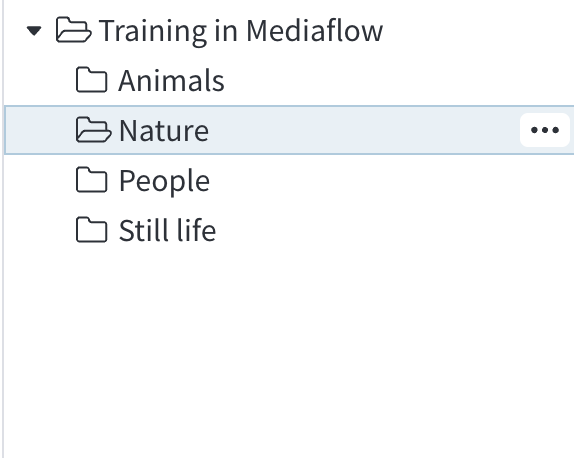574x458 pixels.
Task: Open the Nature folder three-dots menu
Action: (x=545, y=130)
